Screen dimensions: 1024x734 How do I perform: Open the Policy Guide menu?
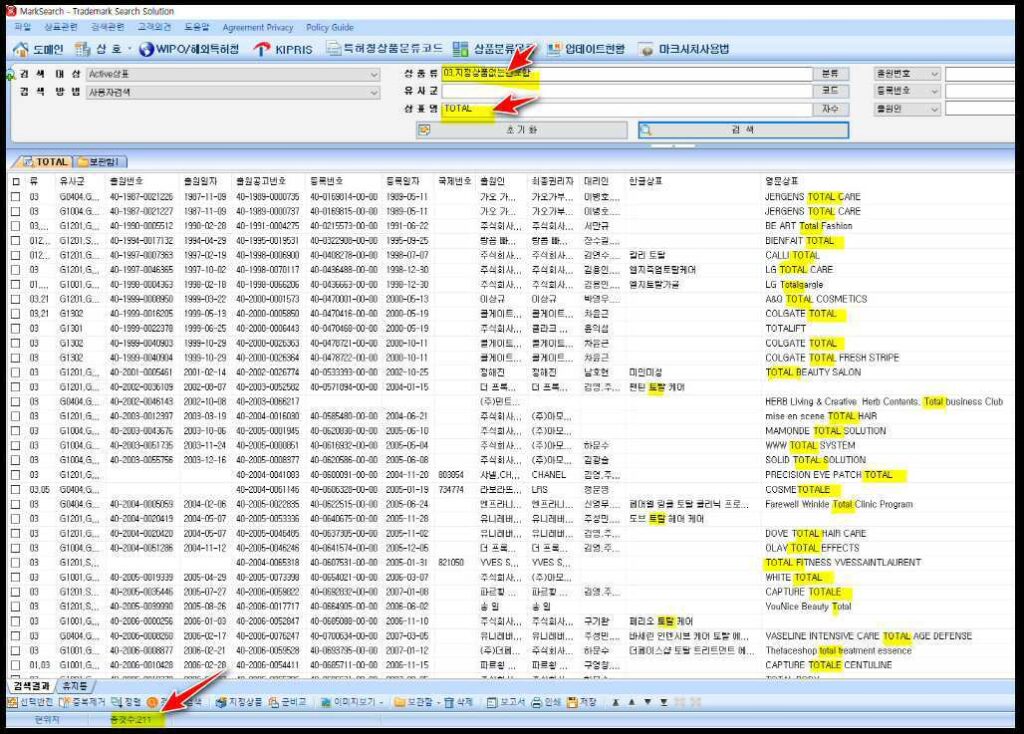tap(330, 27)
